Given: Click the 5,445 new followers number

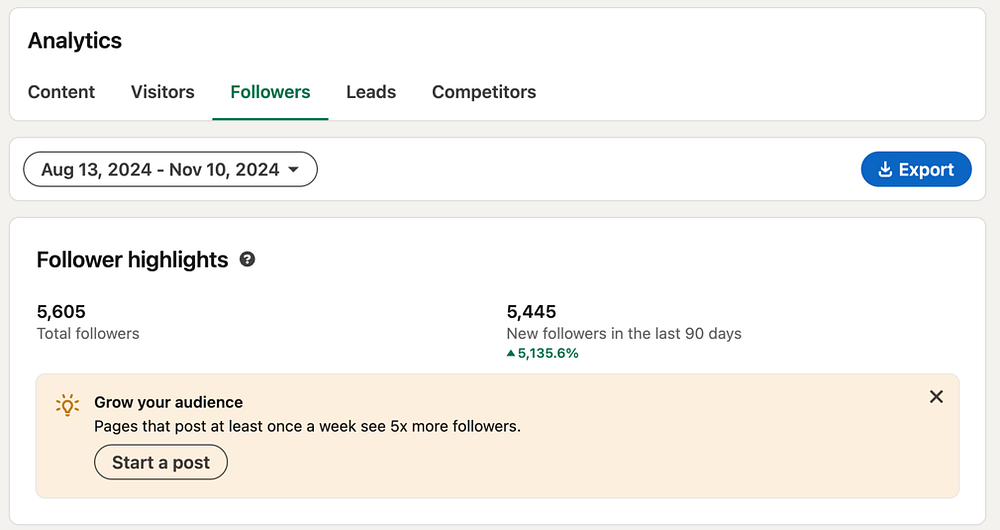Looking at the screenshot, I should [x=531, y=312].
